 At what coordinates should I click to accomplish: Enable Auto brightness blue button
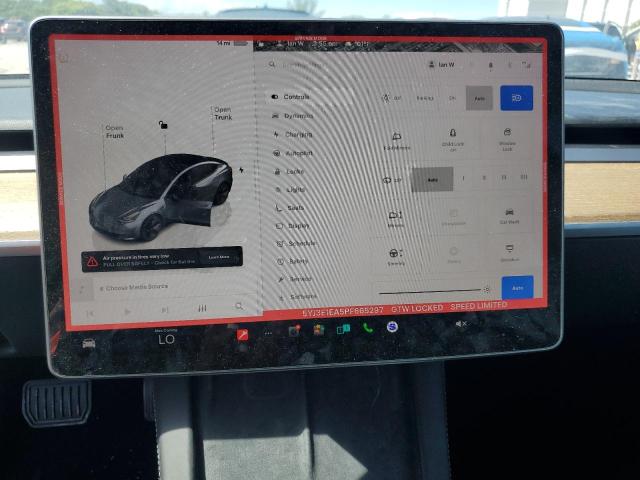point(518,287)
